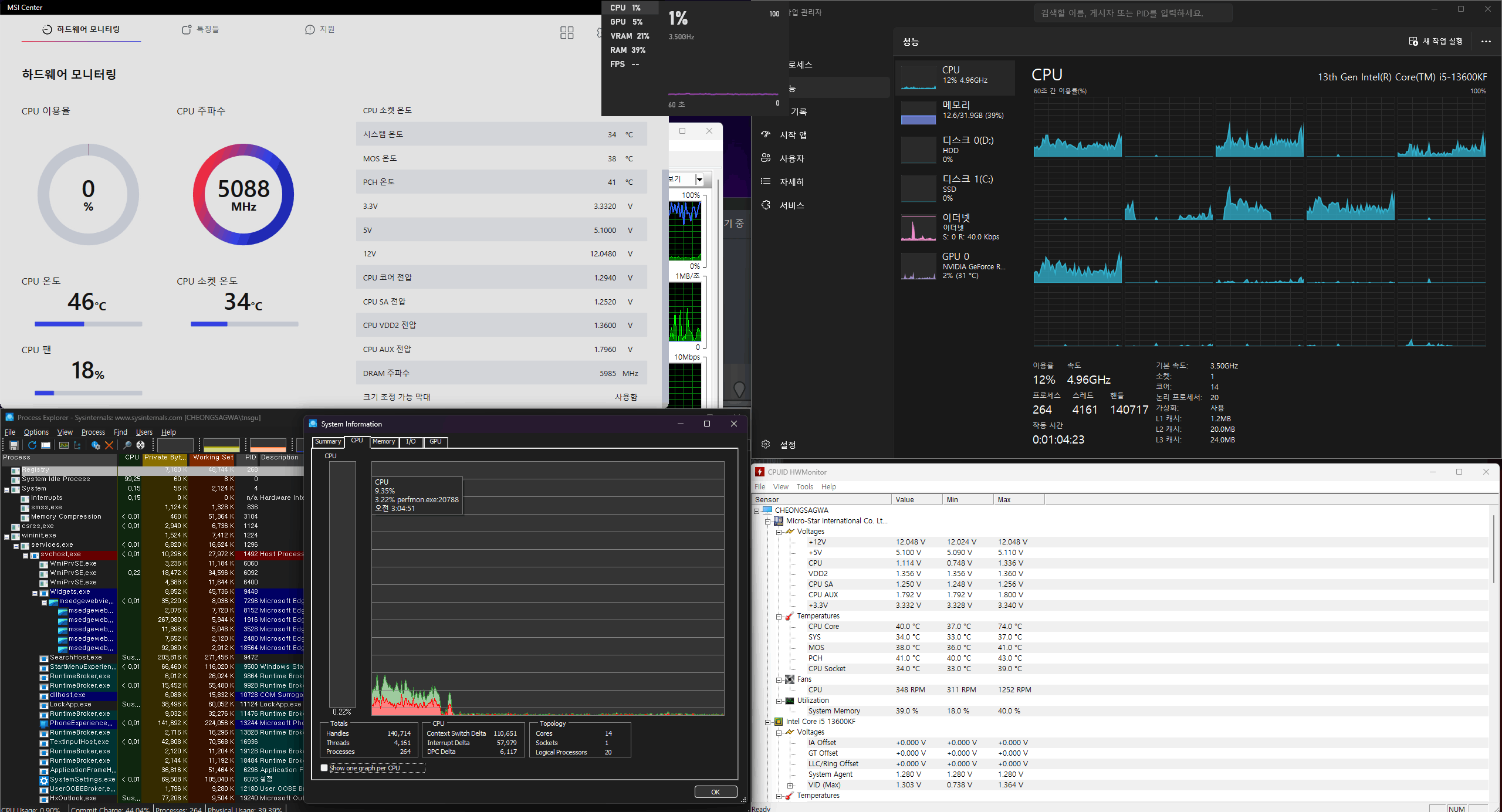The height and width of the screenshot is (812, 1502).
Task: Click the HWMonitor vertical scrollbar
Action: tap(1493, 549)
